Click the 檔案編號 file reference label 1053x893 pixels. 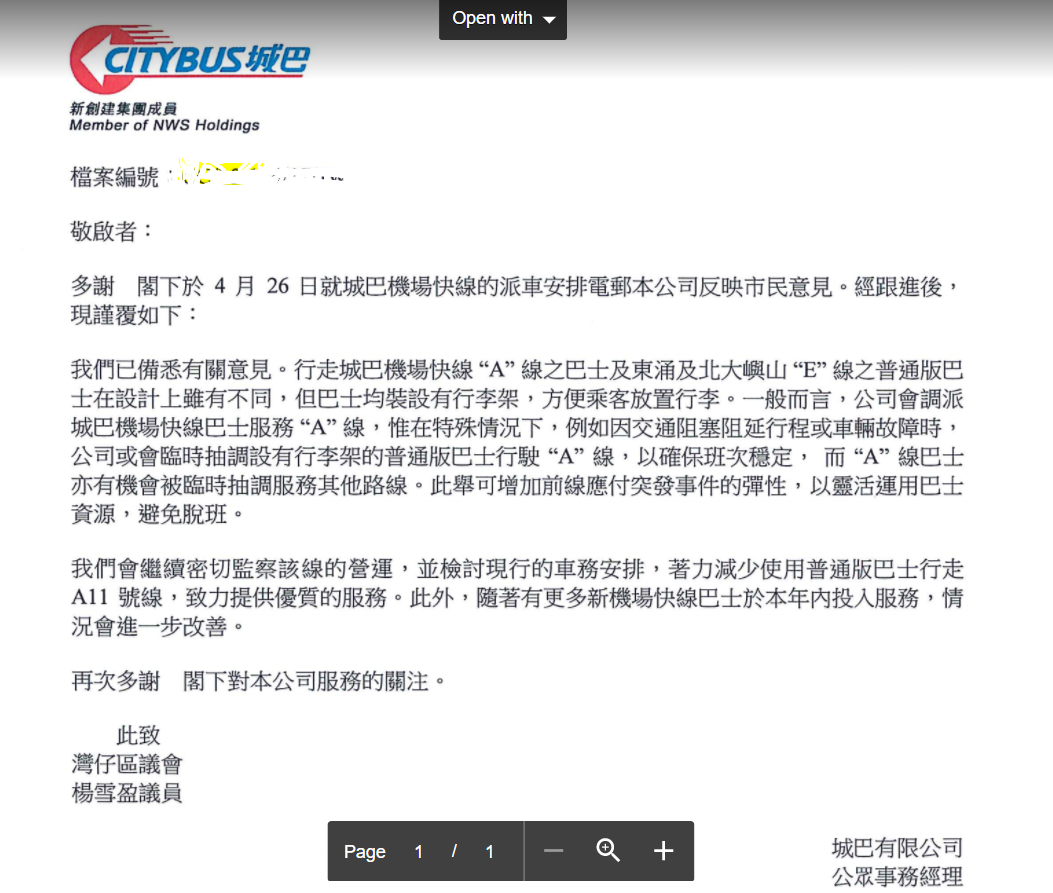[115, 178]
